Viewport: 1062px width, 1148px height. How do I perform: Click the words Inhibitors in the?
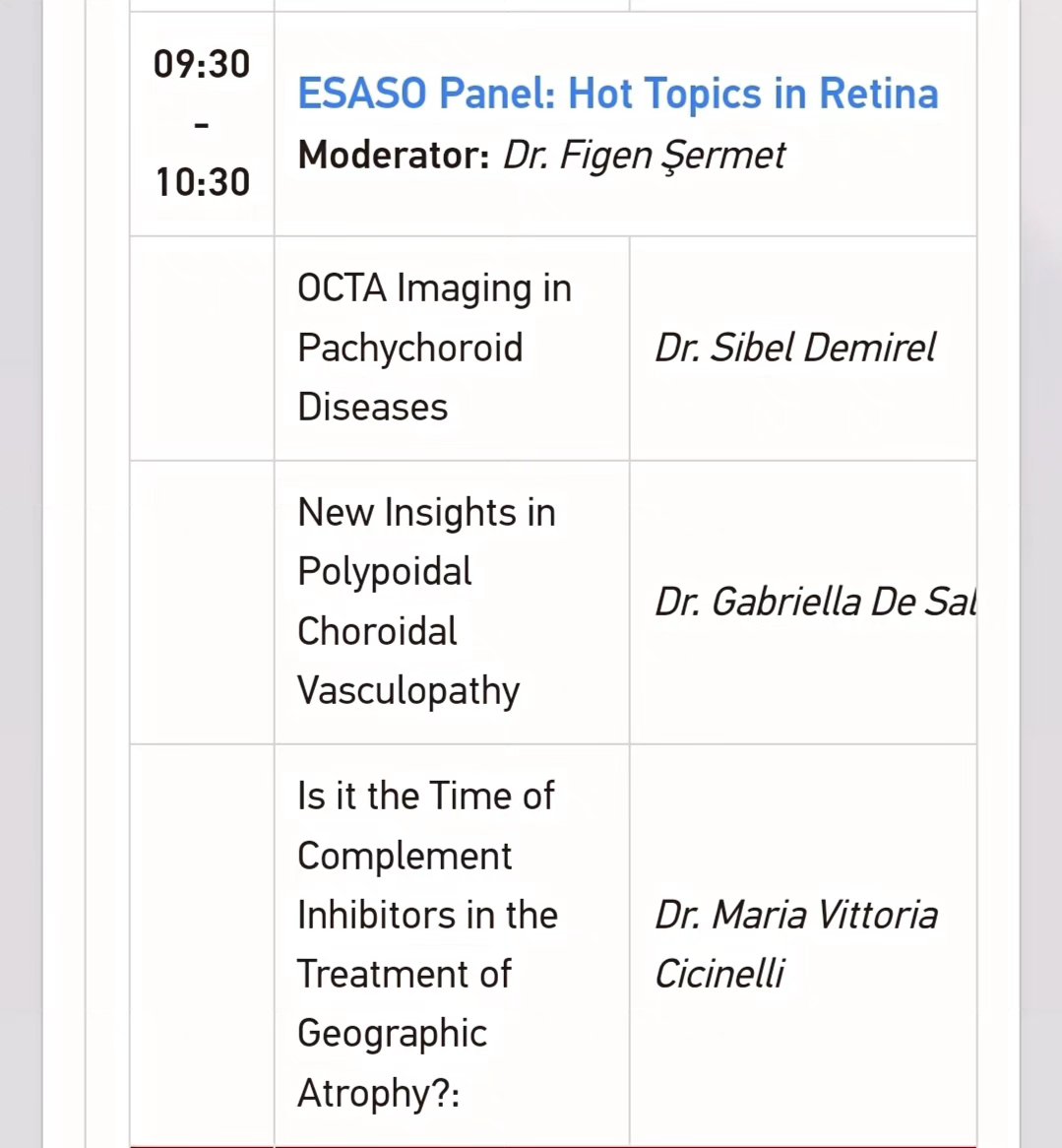pyautogui.click(x=427, y=916)
